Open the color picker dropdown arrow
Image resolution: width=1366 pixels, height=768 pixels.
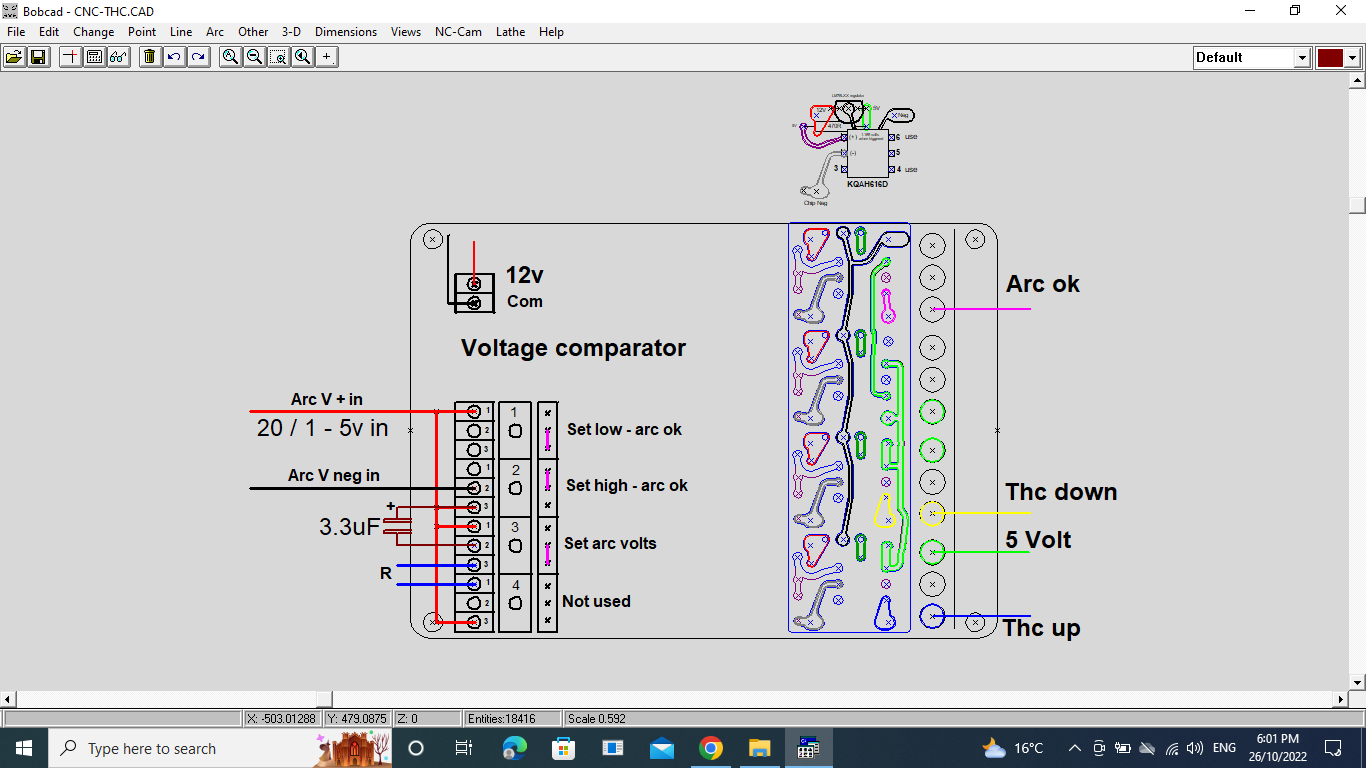click(x=1352, y=58)
